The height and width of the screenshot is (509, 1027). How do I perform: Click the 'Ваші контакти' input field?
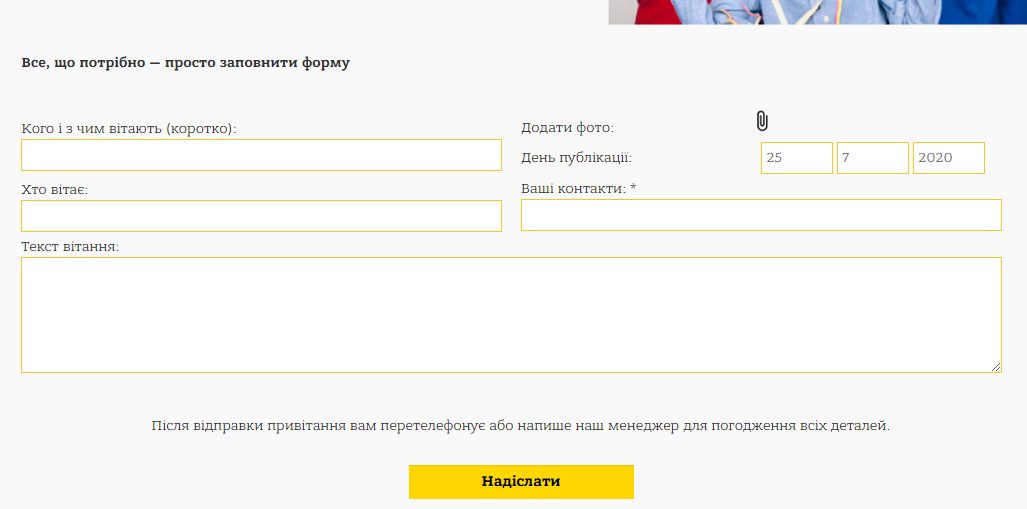point(761,215)
